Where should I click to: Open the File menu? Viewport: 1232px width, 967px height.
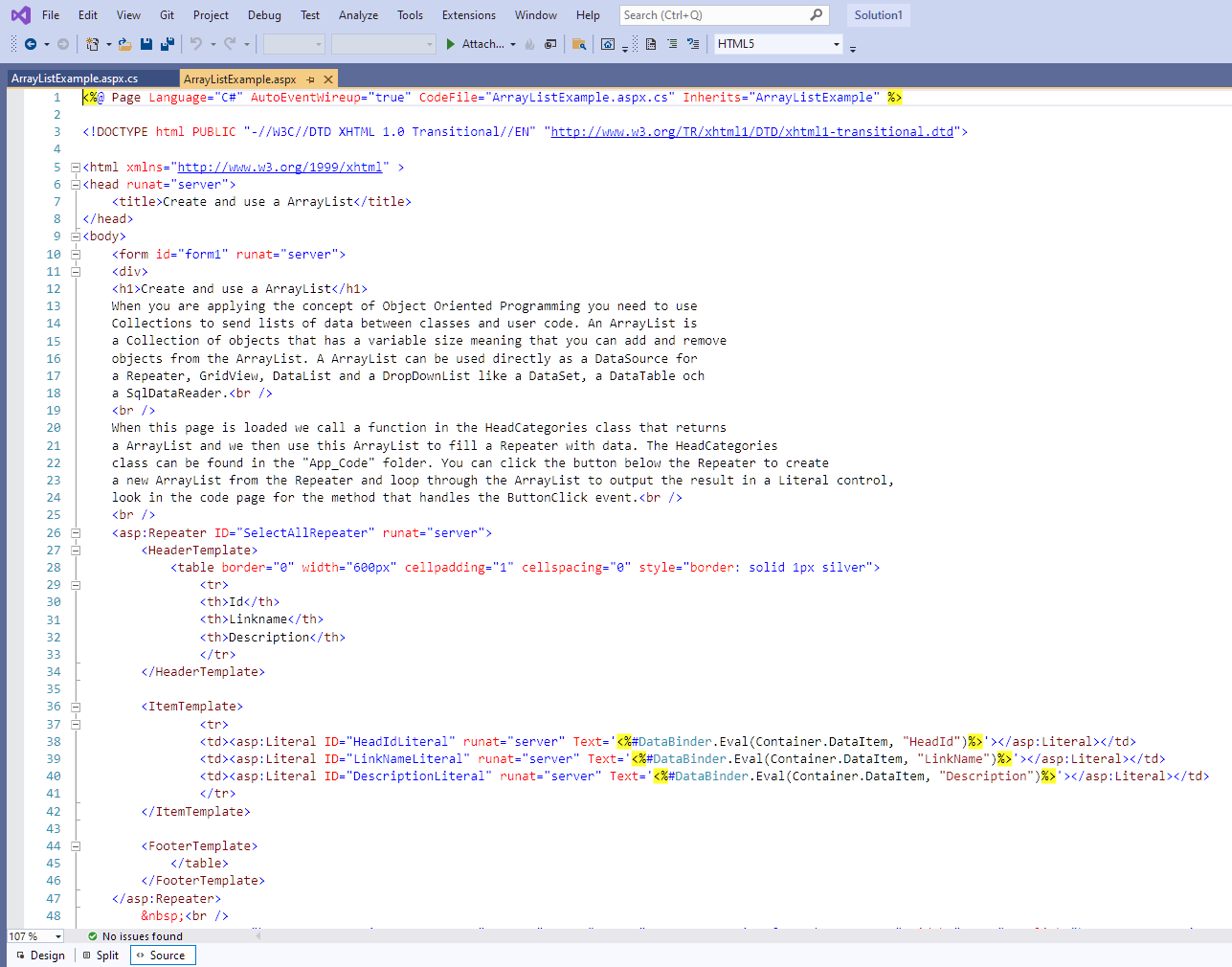click(51, 15)
